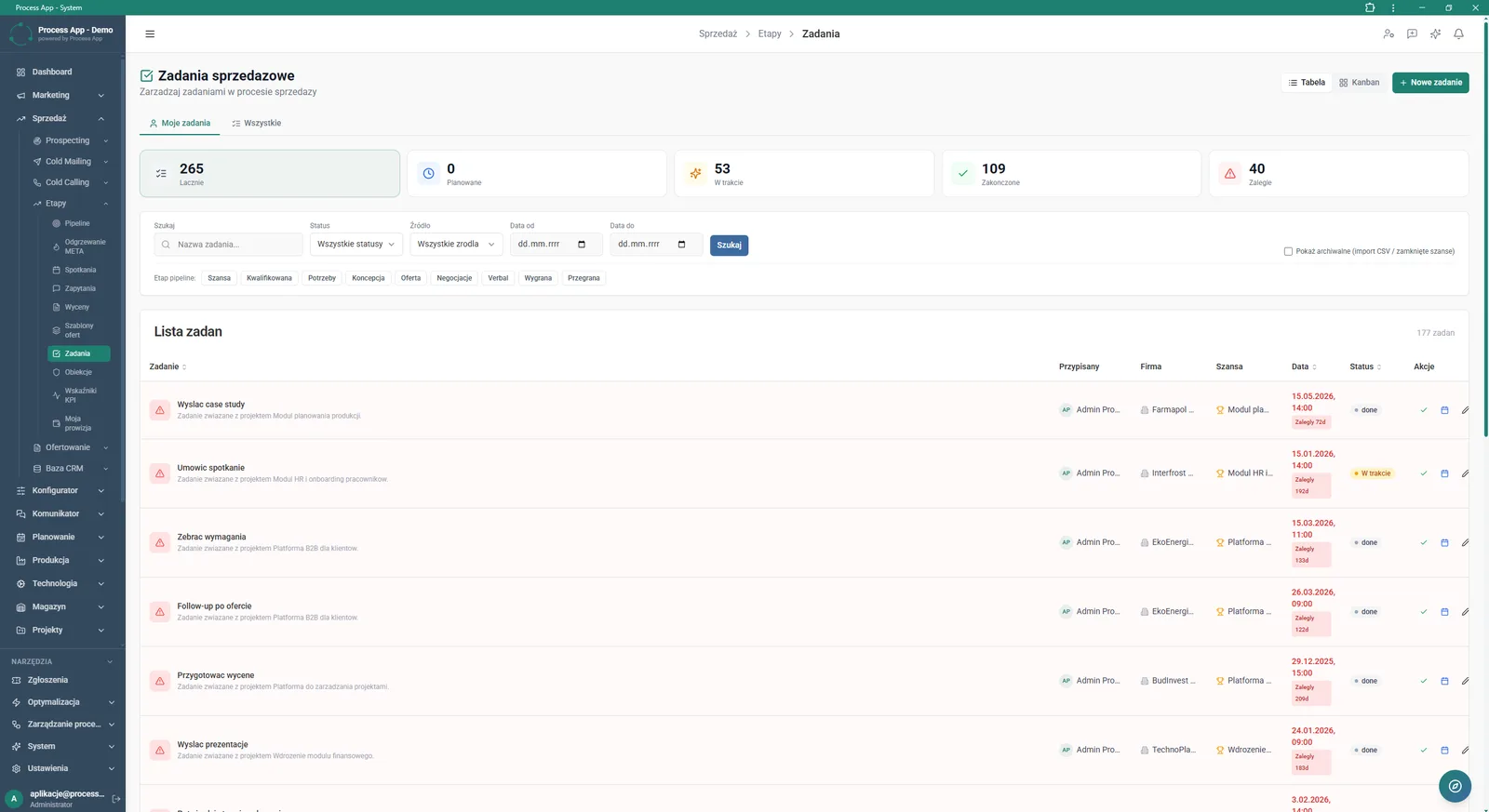Filter by Oferta pipeline stage chip

click(x=410, y=278)
